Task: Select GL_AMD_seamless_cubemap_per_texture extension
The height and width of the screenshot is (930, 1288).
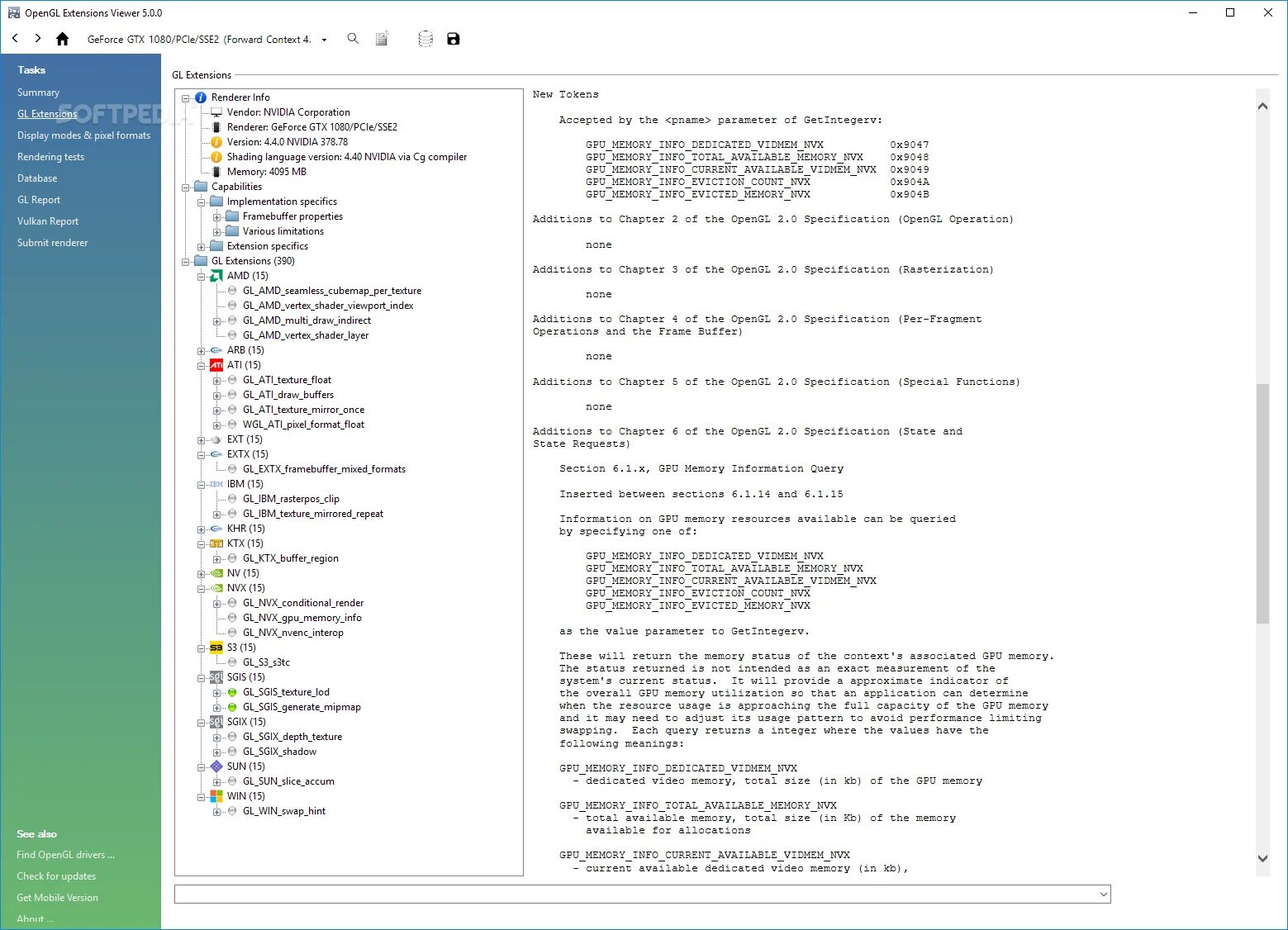Action: [332, 291]
